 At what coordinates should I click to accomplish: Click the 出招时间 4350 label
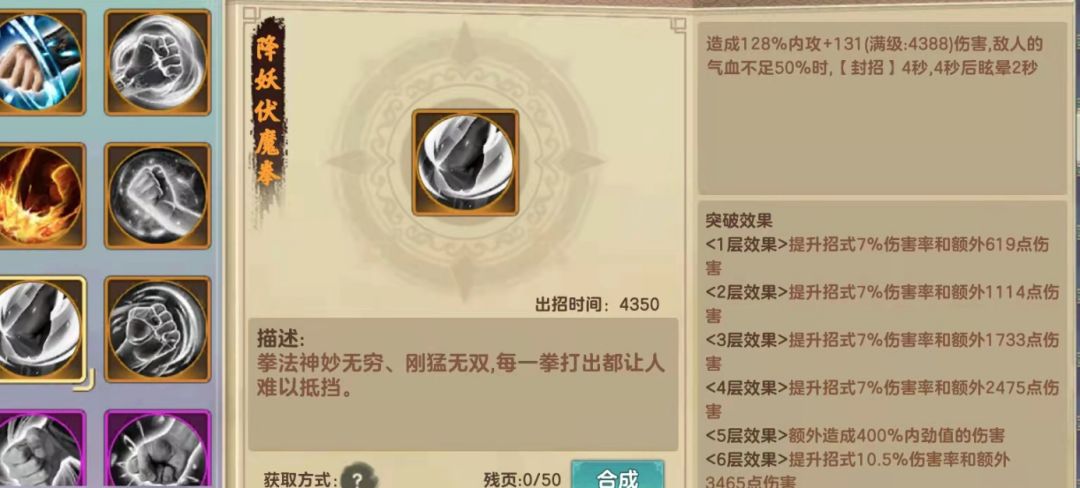click(597, 305)
